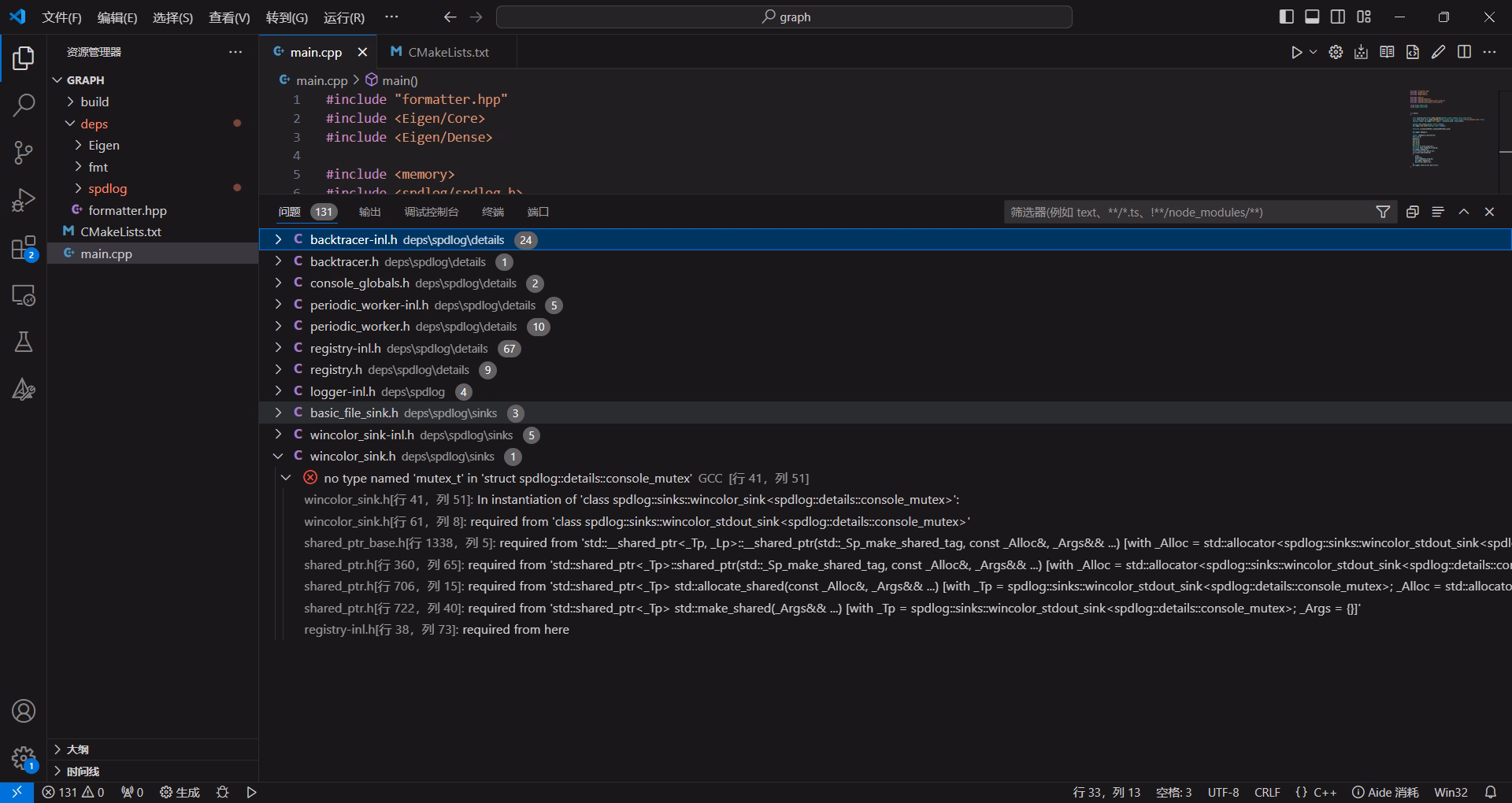Click the debug bug icon in status bar
The width and height of the screenshot is (1512, 803).
[x=223, y=792]
